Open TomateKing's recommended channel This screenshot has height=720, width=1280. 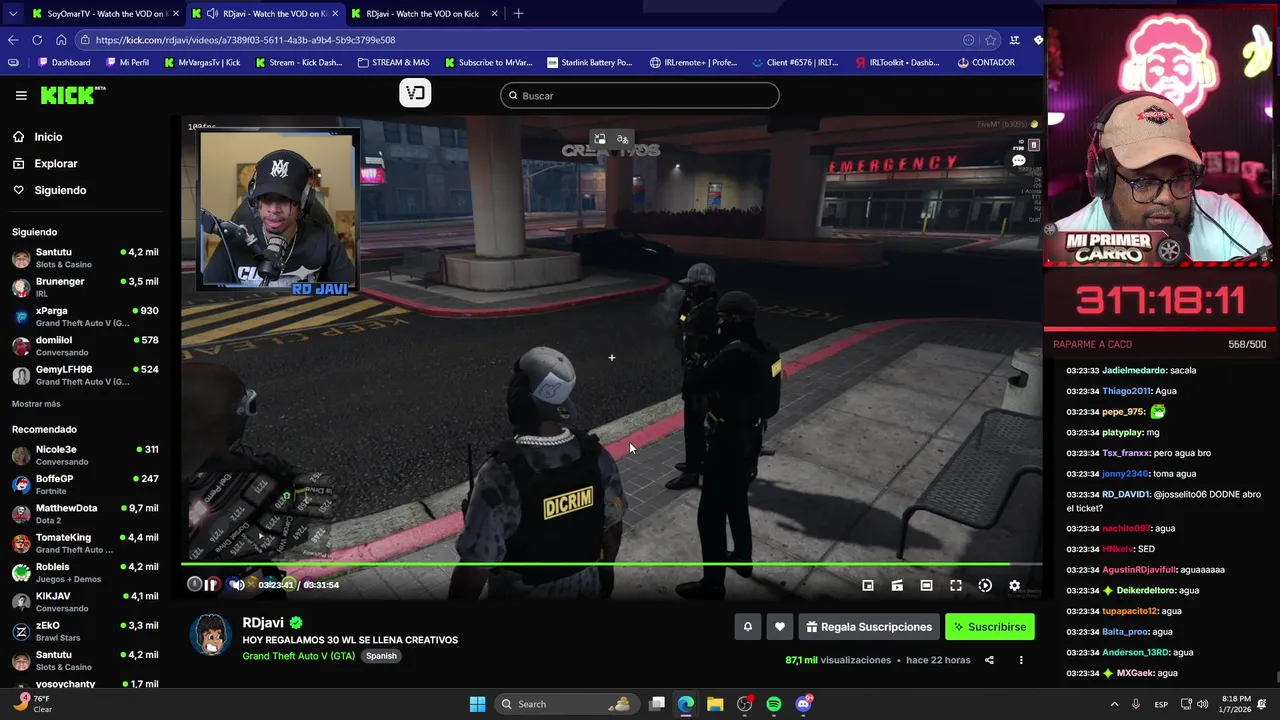coord(85,543)
